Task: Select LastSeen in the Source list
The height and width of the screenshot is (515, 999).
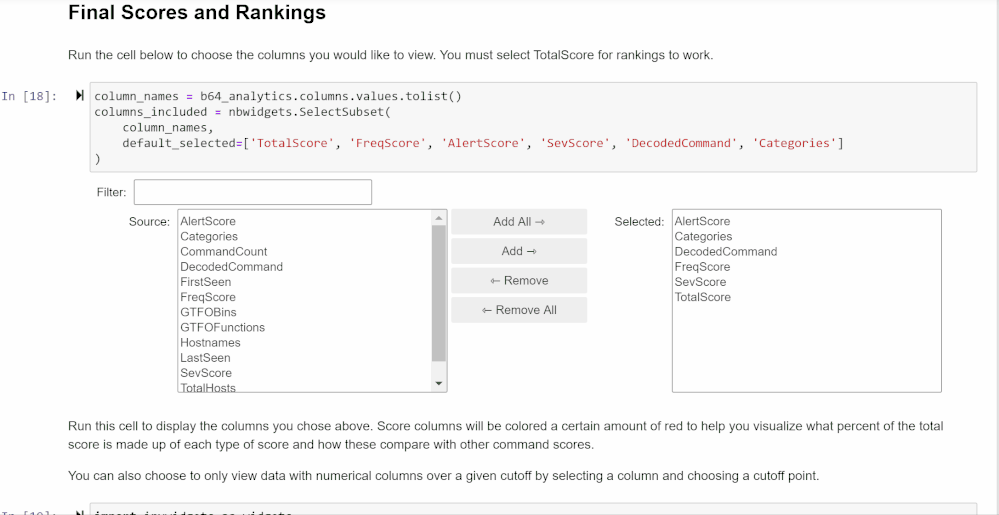Action: 205,357
